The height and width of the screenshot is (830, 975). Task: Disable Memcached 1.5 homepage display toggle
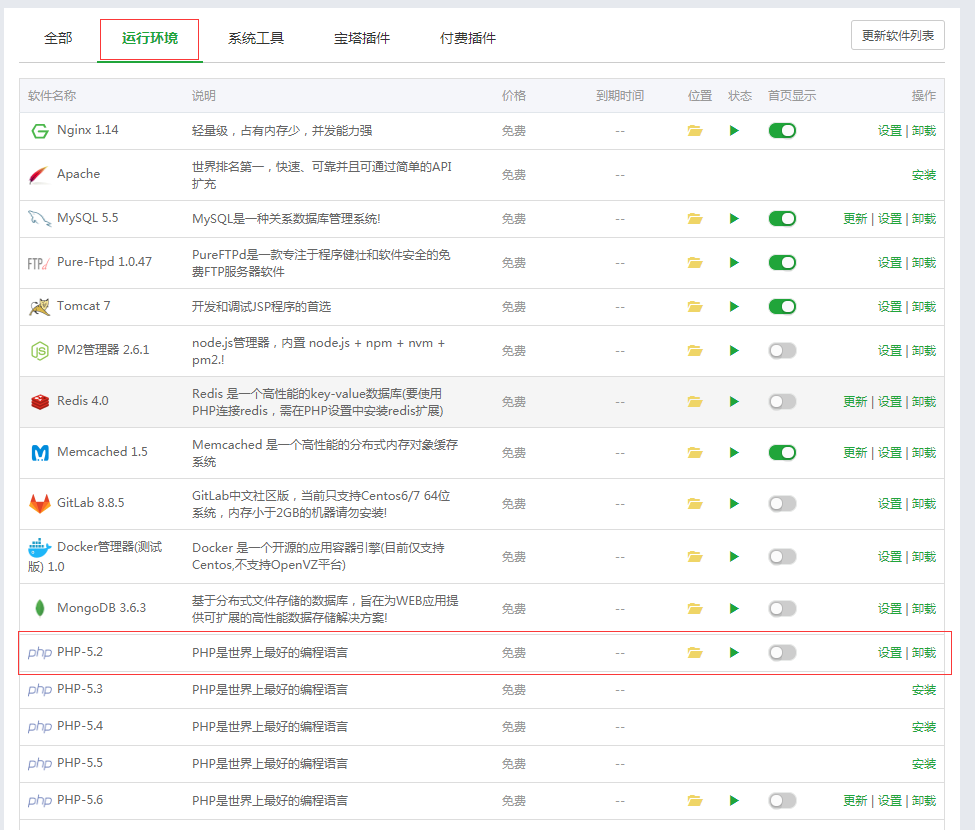pyautogui.click(x=782, y=453)
